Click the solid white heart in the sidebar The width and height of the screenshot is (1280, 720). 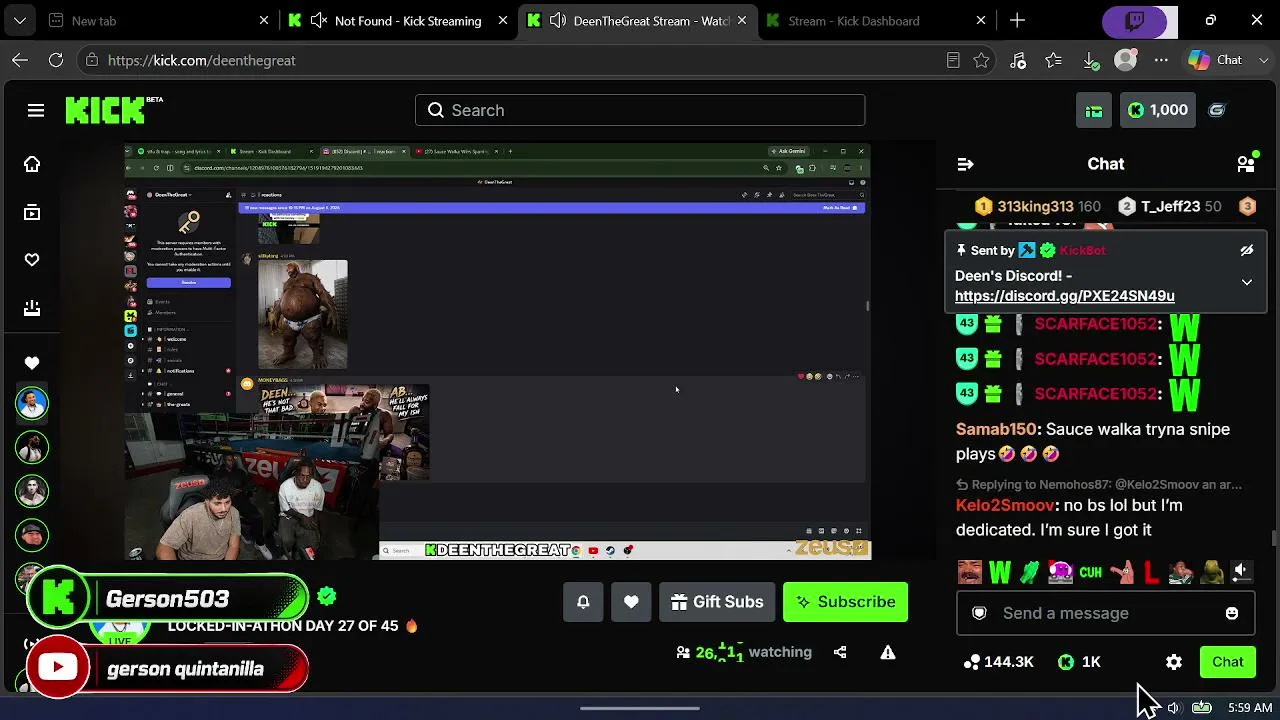[x=32, y=363]
